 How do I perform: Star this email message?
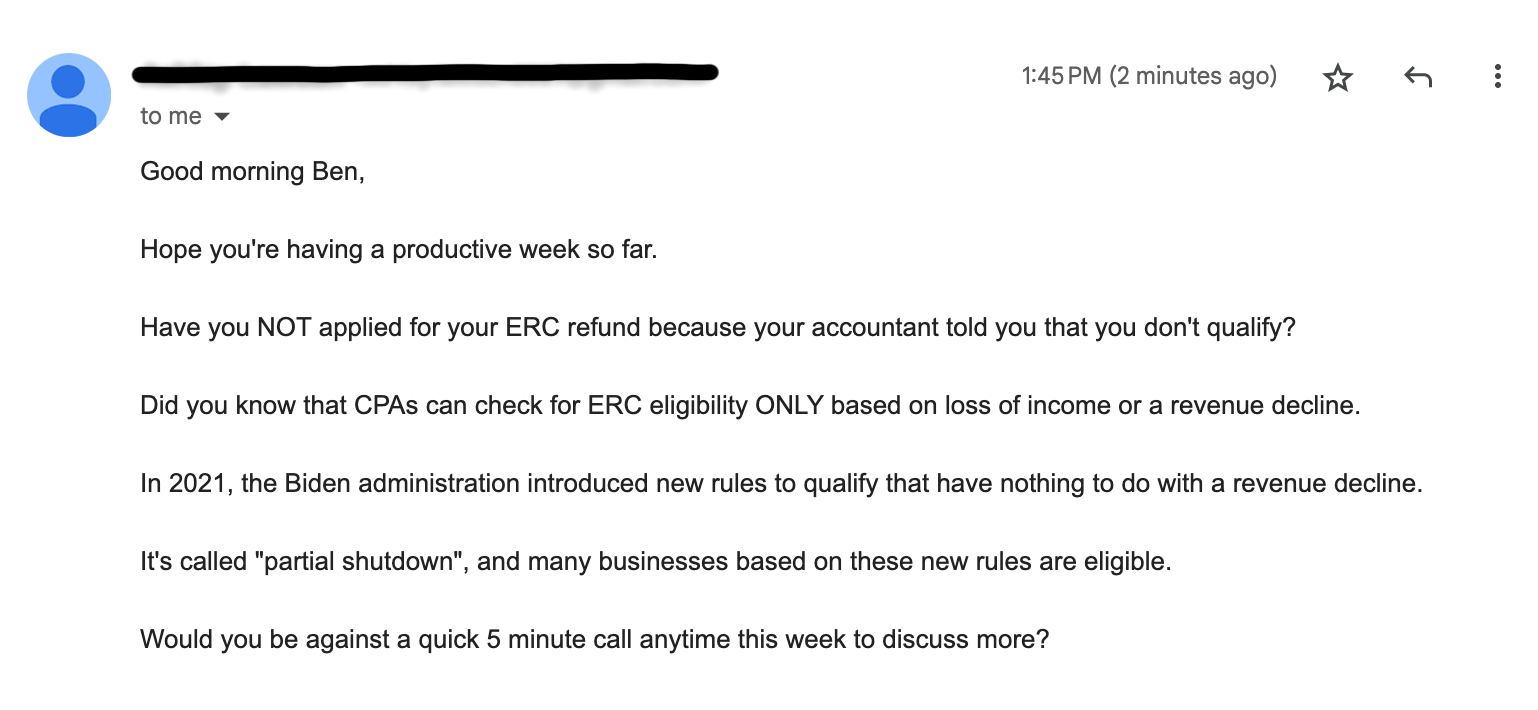point(1337,77)
